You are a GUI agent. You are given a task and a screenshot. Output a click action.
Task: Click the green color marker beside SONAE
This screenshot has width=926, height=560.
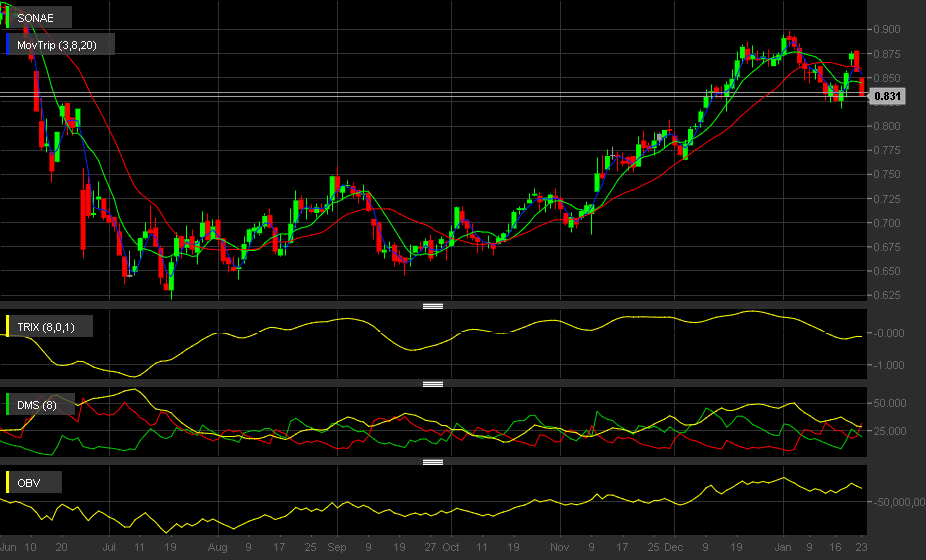click(8, 18)
